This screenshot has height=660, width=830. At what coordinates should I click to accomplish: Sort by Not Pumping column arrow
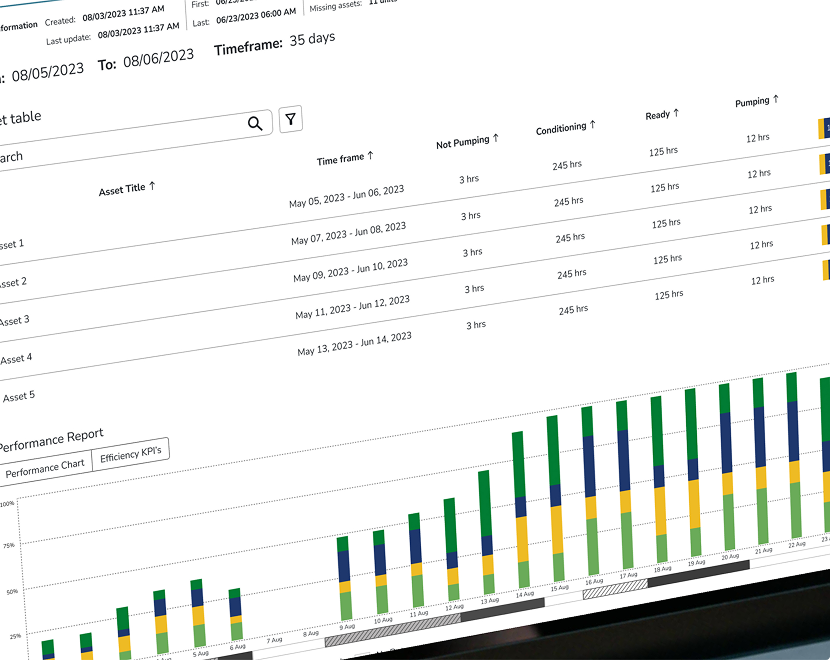(x=496, y=138)
